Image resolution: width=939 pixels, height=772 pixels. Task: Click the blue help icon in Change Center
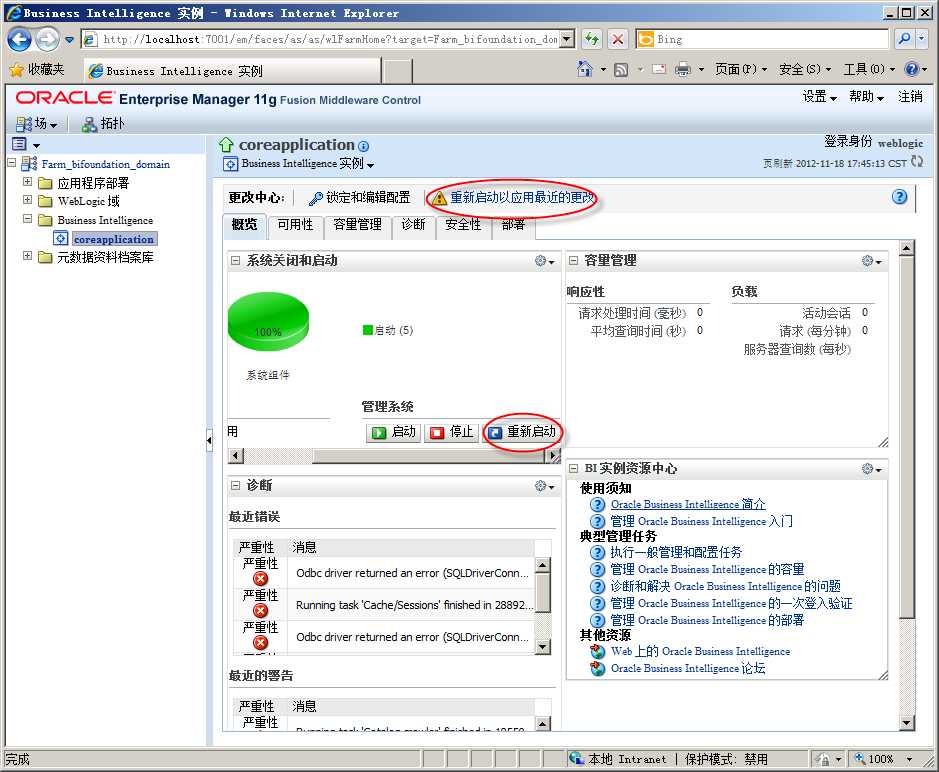point(899,197)
